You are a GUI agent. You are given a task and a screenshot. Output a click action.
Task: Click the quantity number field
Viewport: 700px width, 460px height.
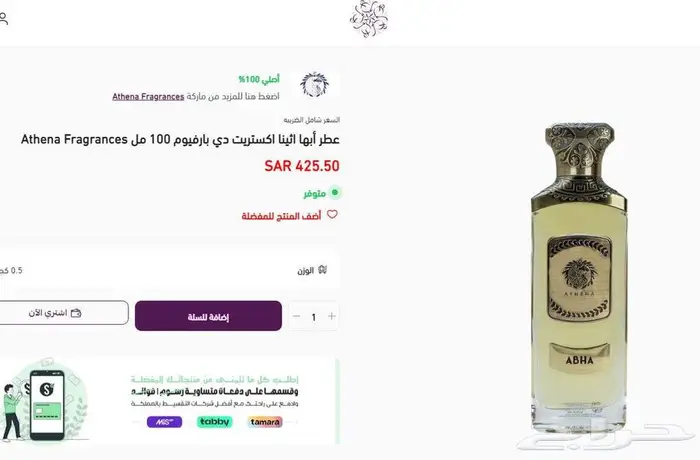pos(314,317)
